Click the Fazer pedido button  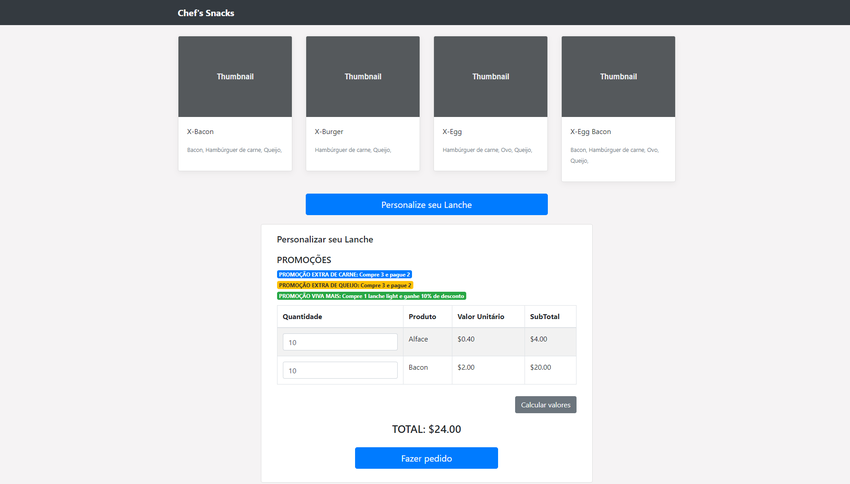click(427, 458)
